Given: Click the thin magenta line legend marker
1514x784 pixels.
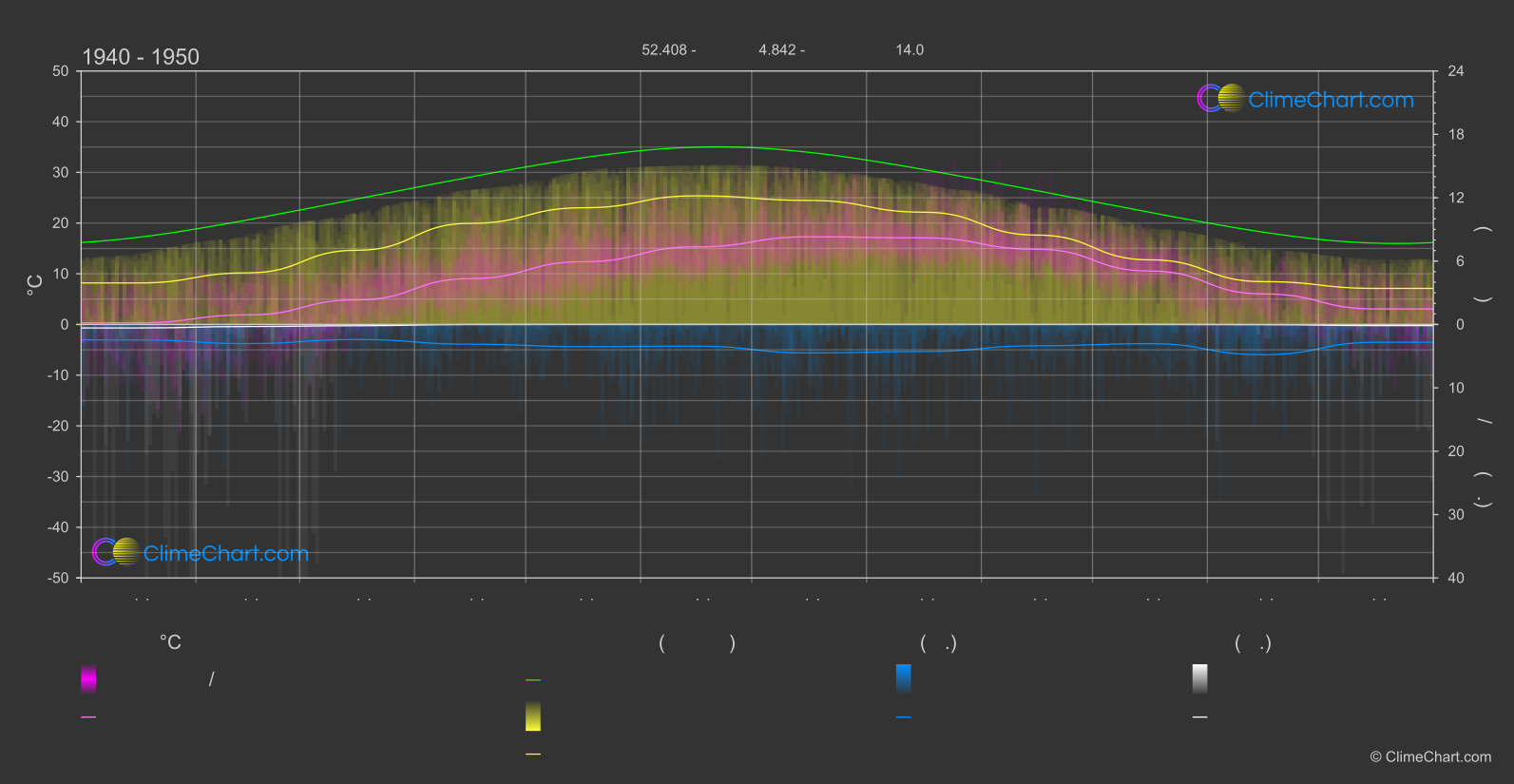Looking at the screenshot, I should coord(88,717).
